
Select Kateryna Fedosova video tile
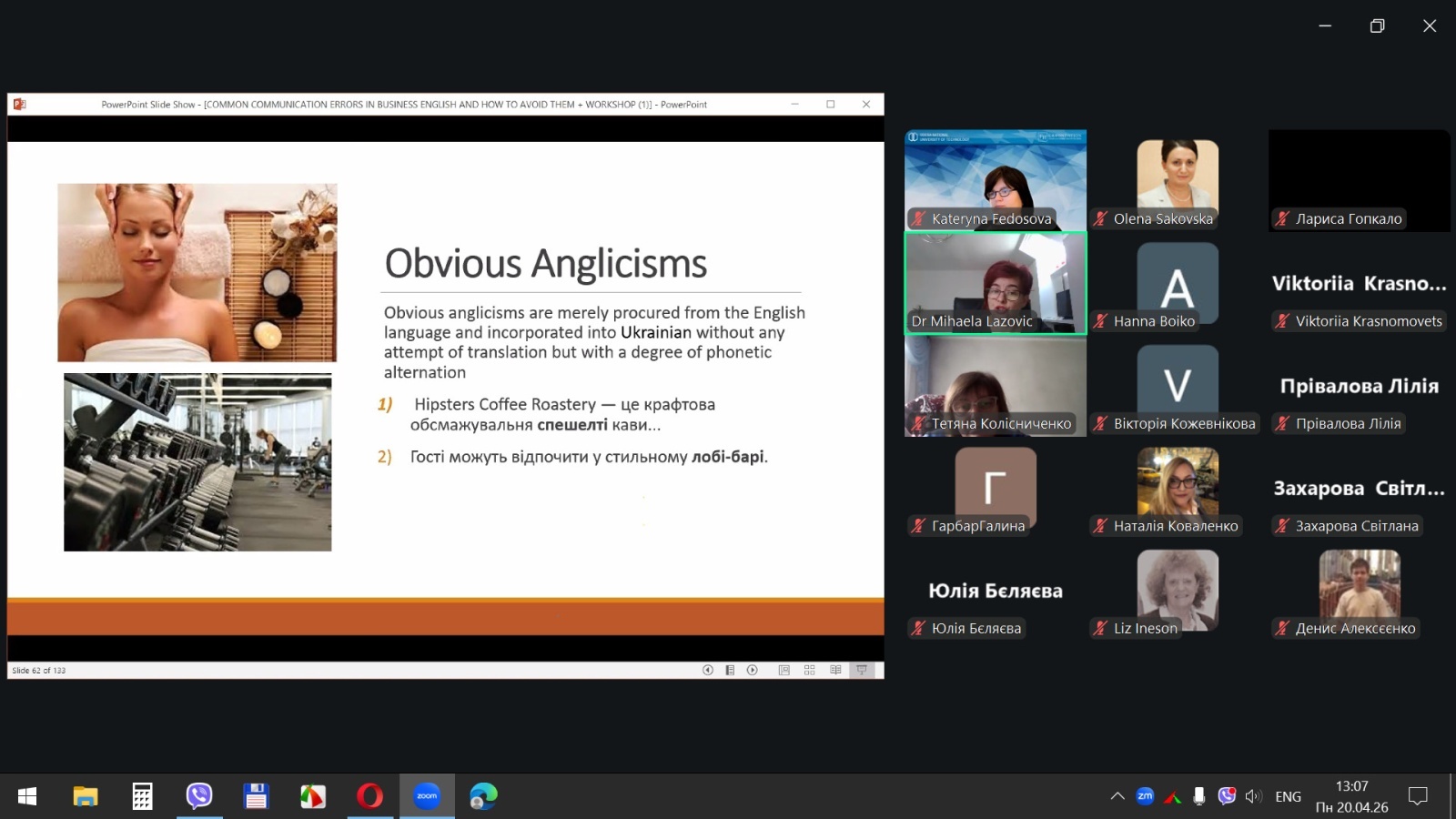point(995,179)
